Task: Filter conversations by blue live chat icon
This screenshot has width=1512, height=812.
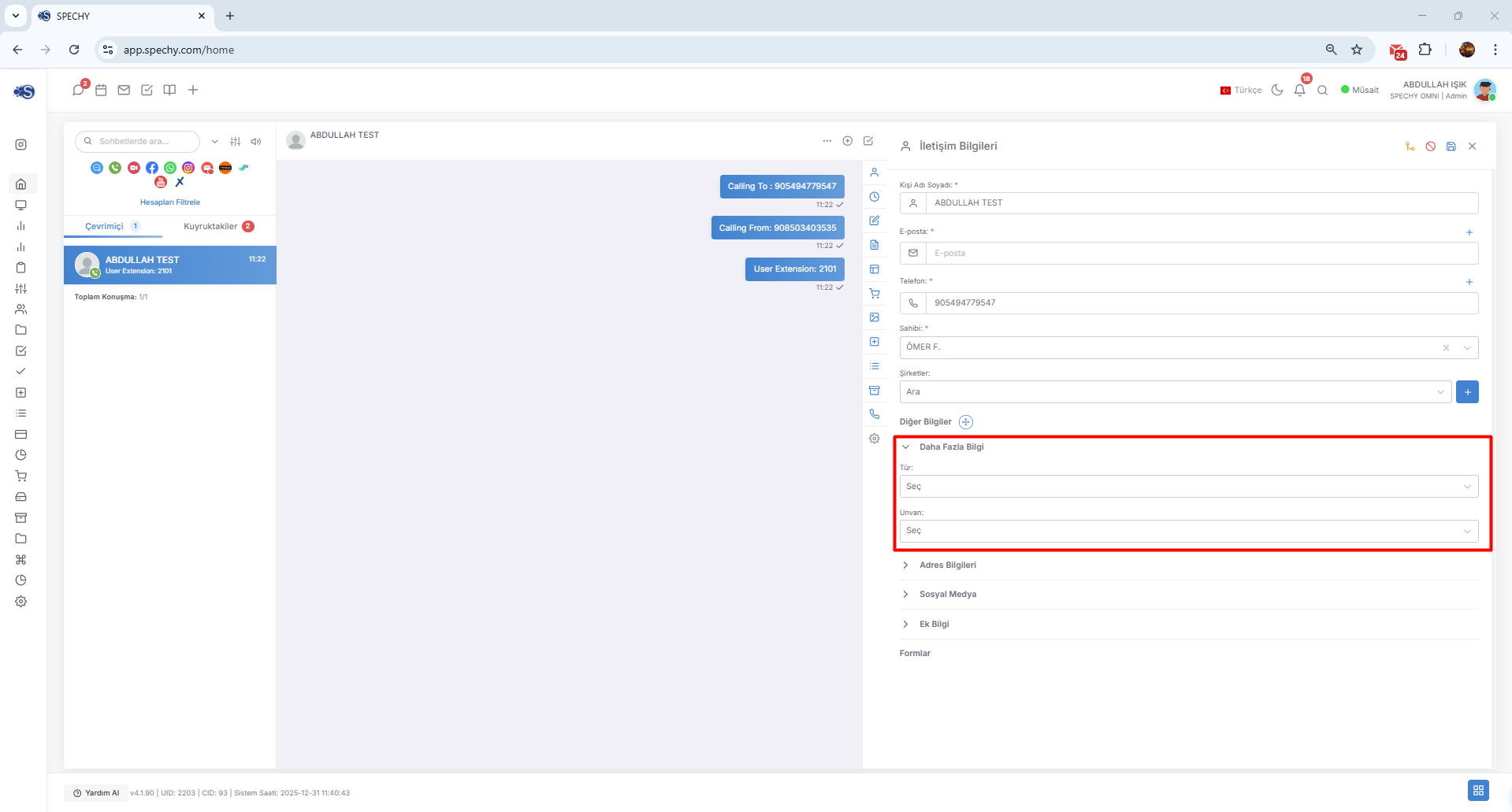Action: [x=97, y=168]
